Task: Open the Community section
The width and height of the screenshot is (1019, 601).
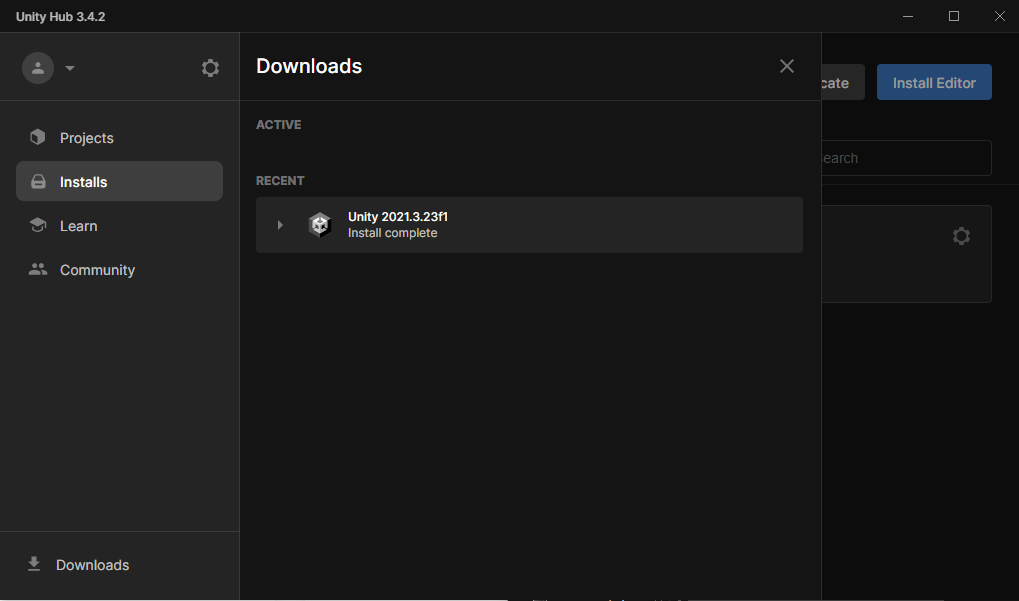Action: click(x=120, y=270)
